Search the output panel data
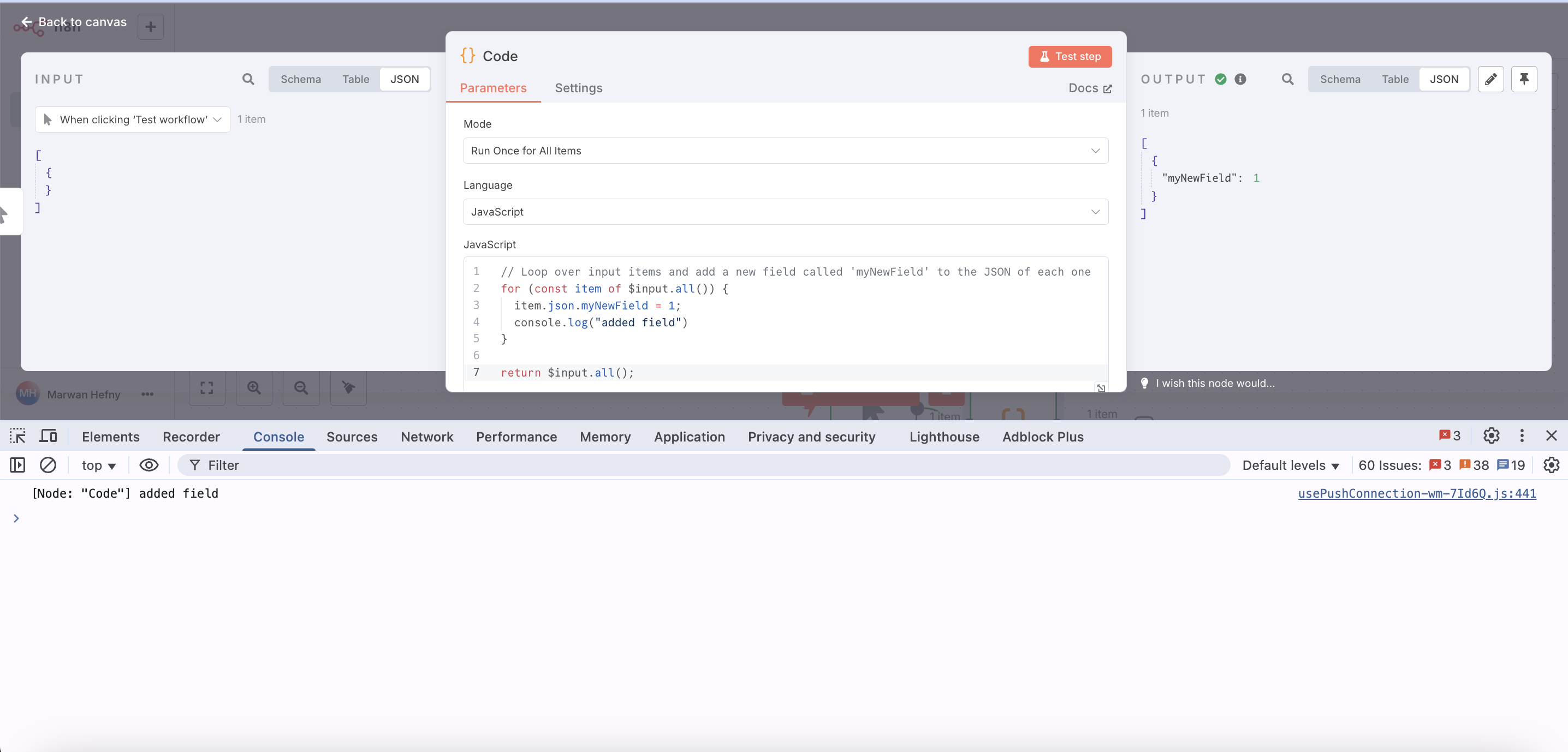The width and height of the screenshot is (1568, 752). pyautogui.click(x=1287, y=79)
